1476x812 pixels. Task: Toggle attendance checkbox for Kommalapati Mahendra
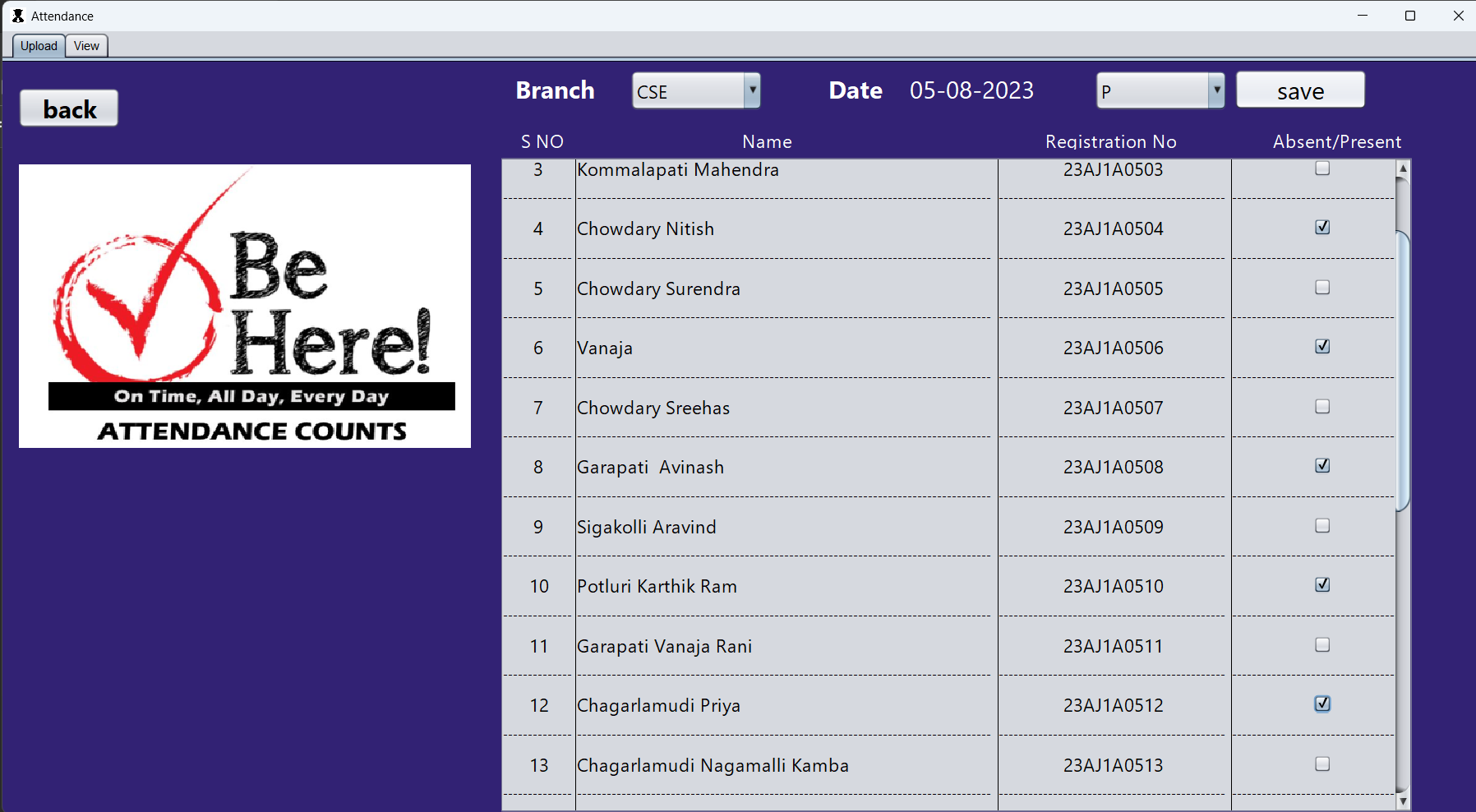(x=1322, y=168)
